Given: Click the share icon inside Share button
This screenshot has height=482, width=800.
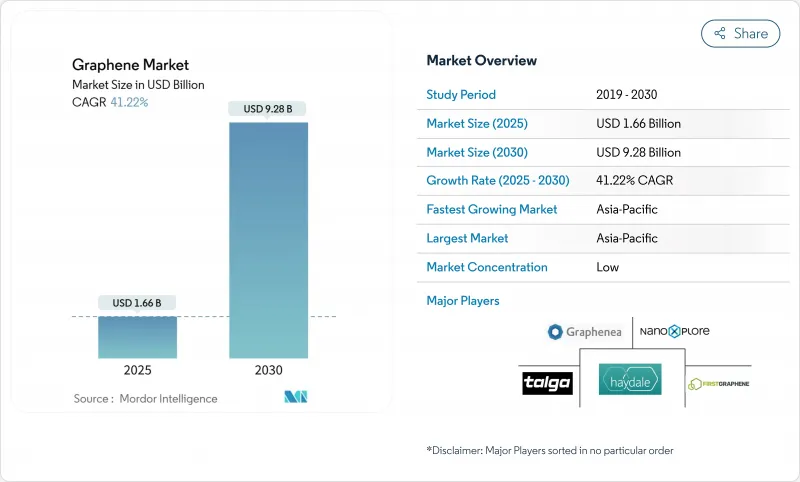Looking at the screenshot, I should click(x=719, y=33).
